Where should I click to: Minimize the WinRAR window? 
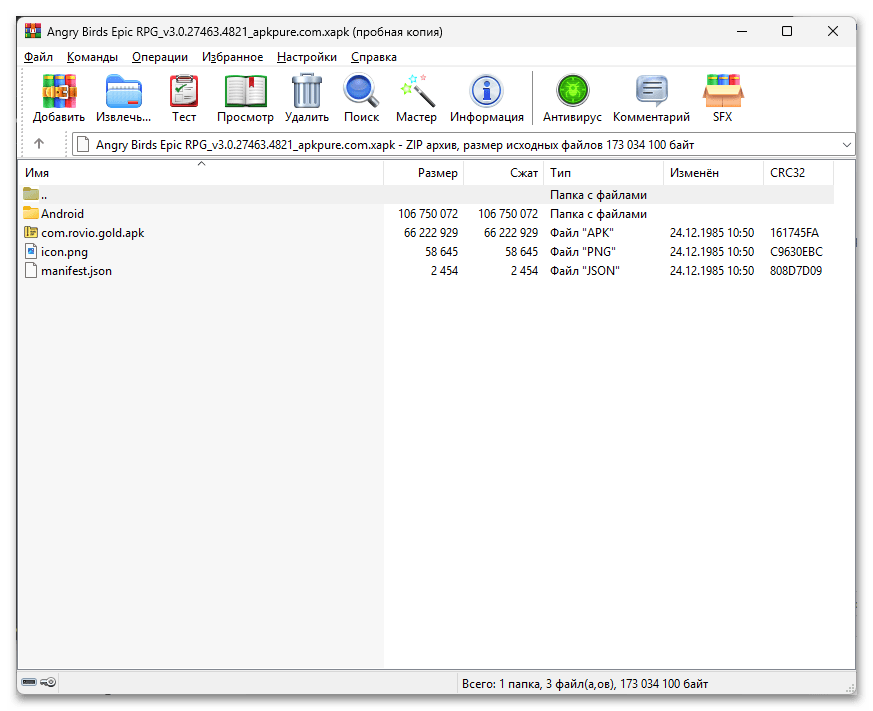click(x=742, y=31)
